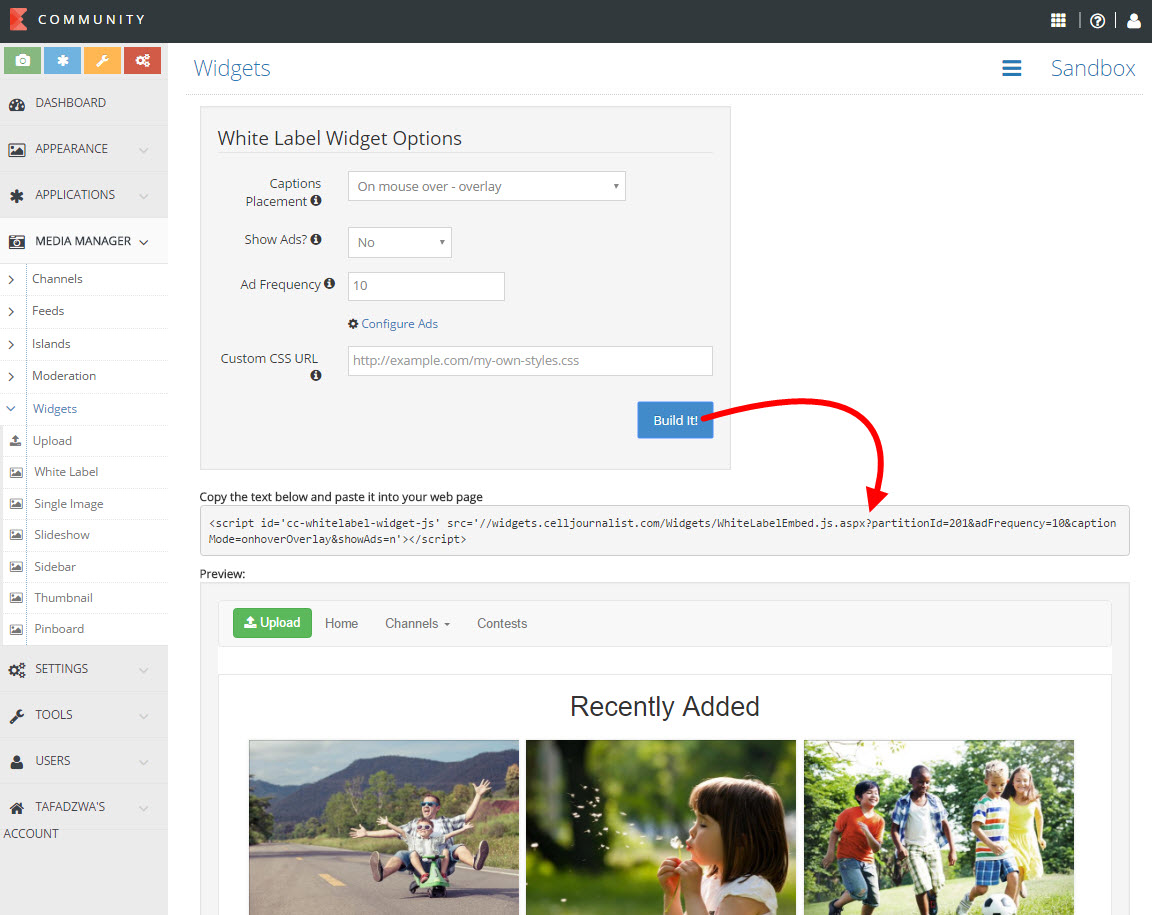
Task: Open the Upload link in sidebar
Action: tap(52, 440)
